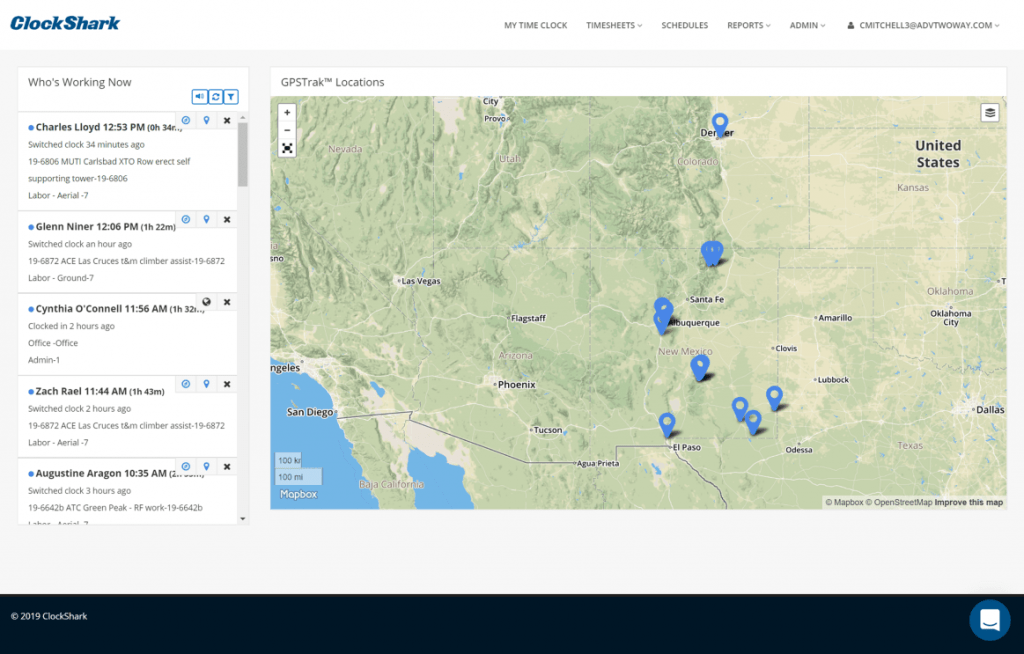Screen dimensions: 1024x654
Task: Select the map marker just north of El Paso
Action: [x=667, y=424]
